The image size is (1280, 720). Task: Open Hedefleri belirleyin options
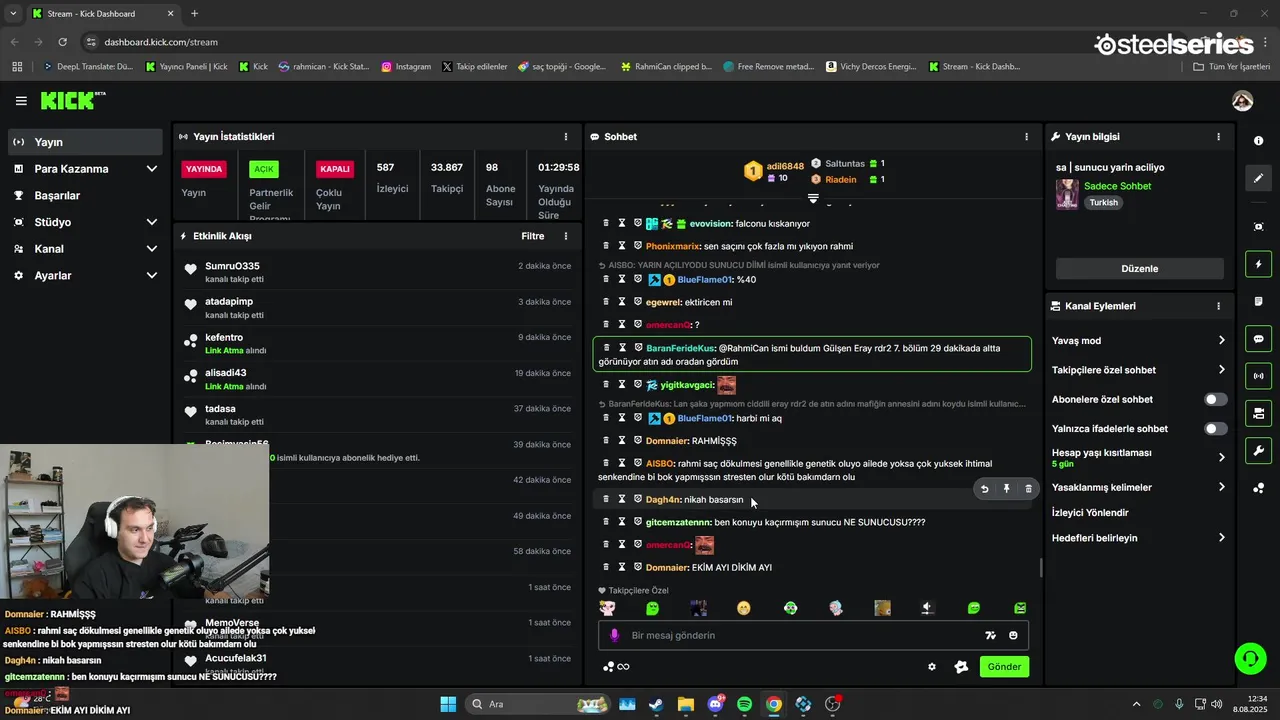1138,538
